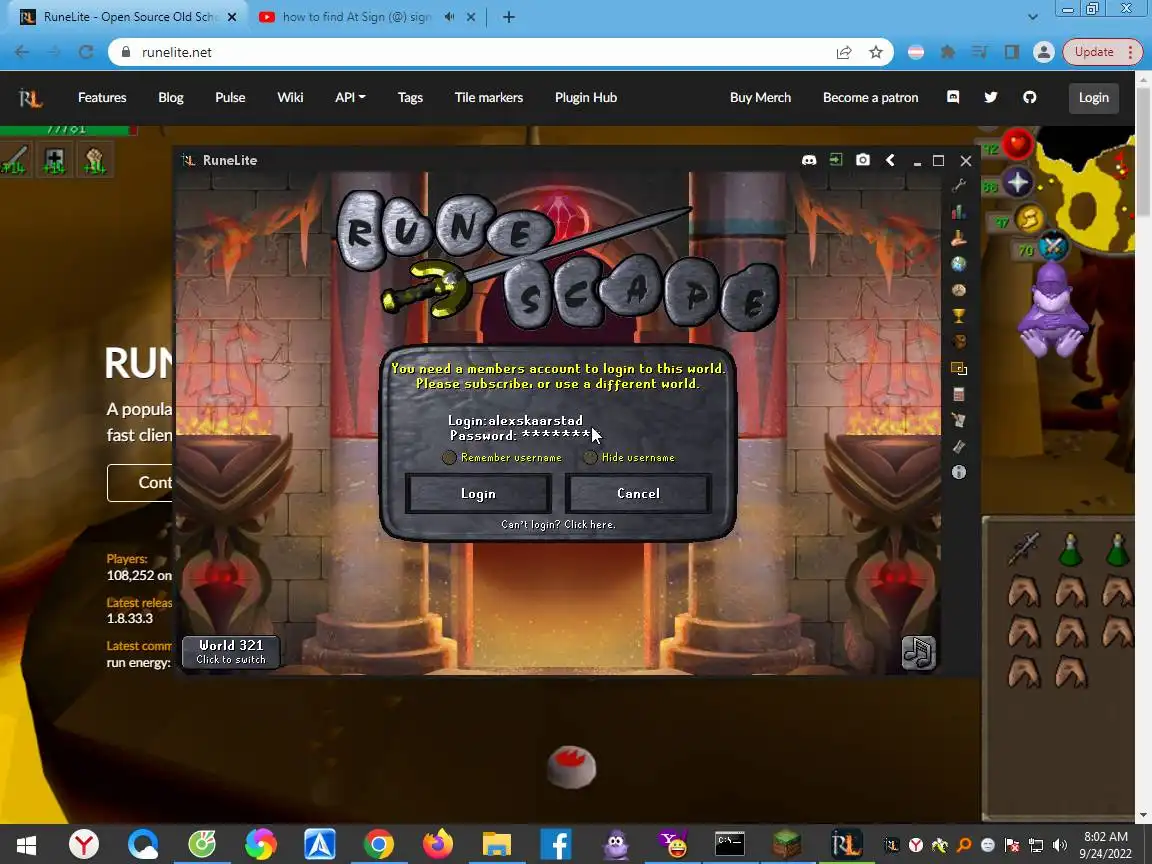
Task: Toggle game music note button
Action: [x=918, y=652]
